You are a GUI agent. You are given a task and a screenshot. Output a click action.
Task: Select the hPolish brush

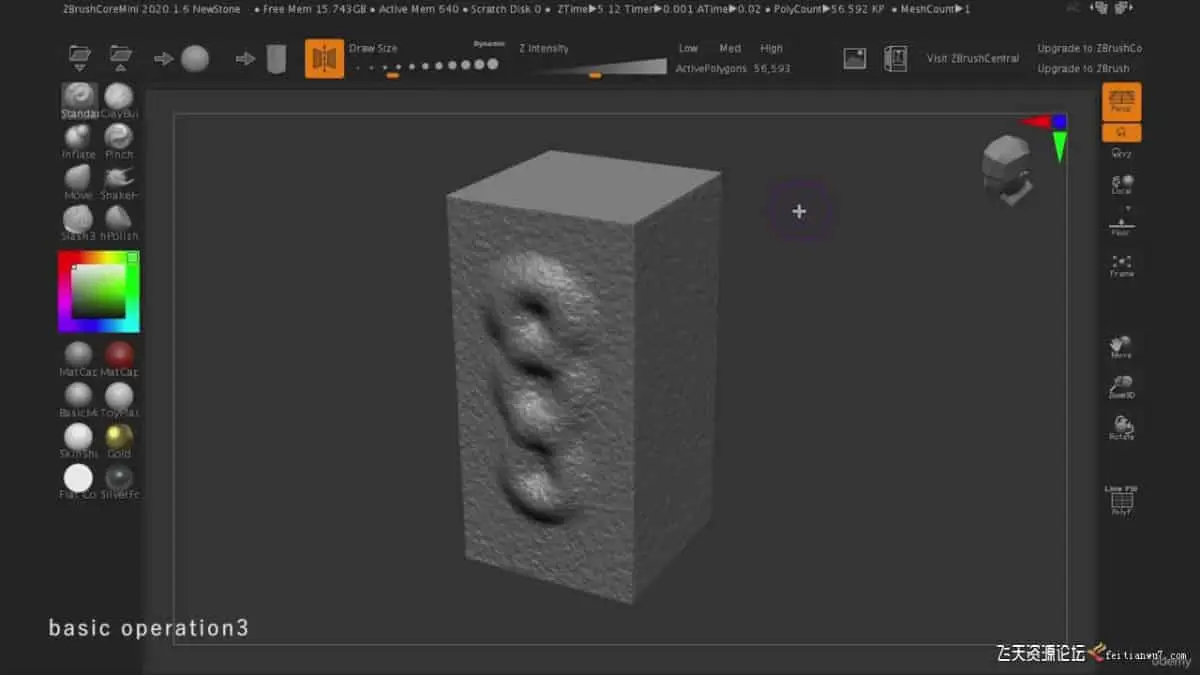pos(119,222)
